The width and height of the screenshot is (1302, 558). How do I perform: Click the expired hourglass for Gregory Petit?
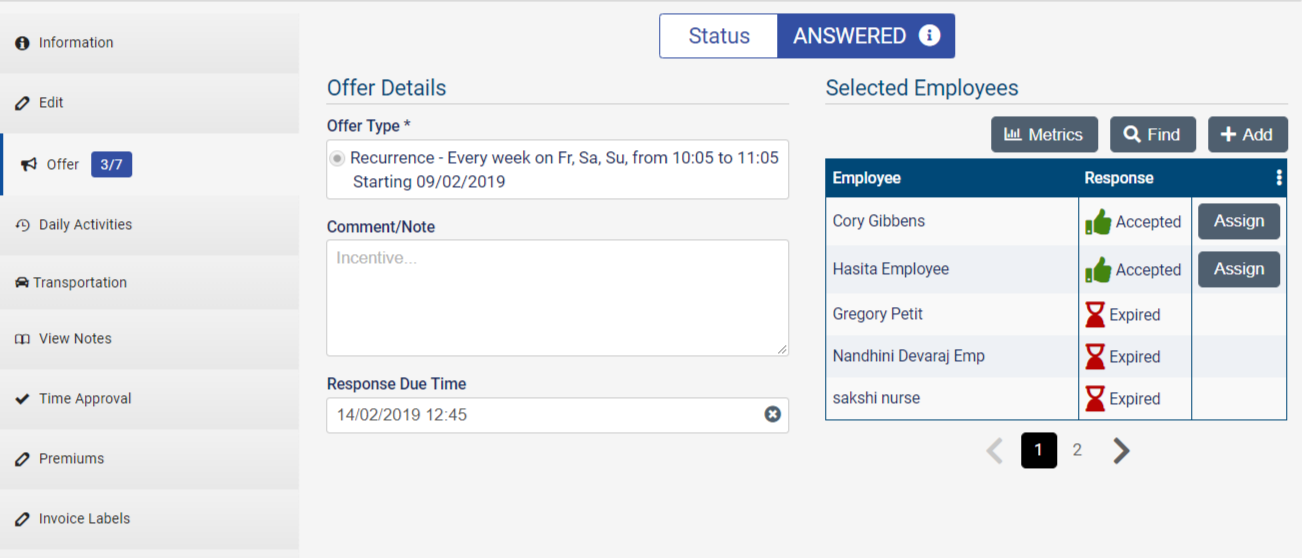[1095, 315]
